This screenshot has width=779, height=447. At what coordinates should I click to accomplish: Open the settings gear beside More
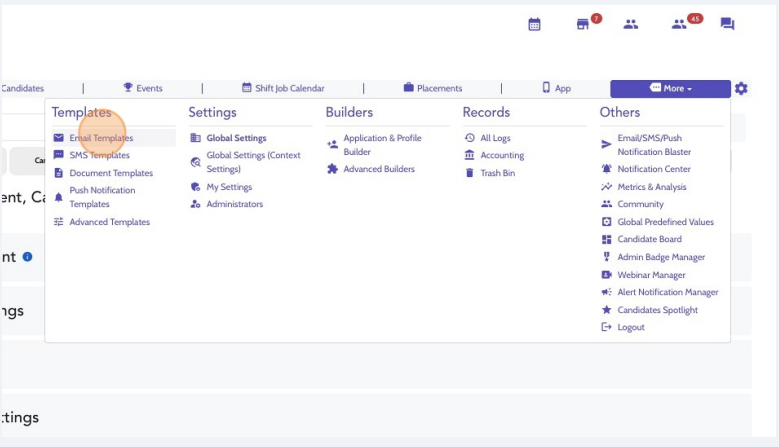click(x=741, y=88)
